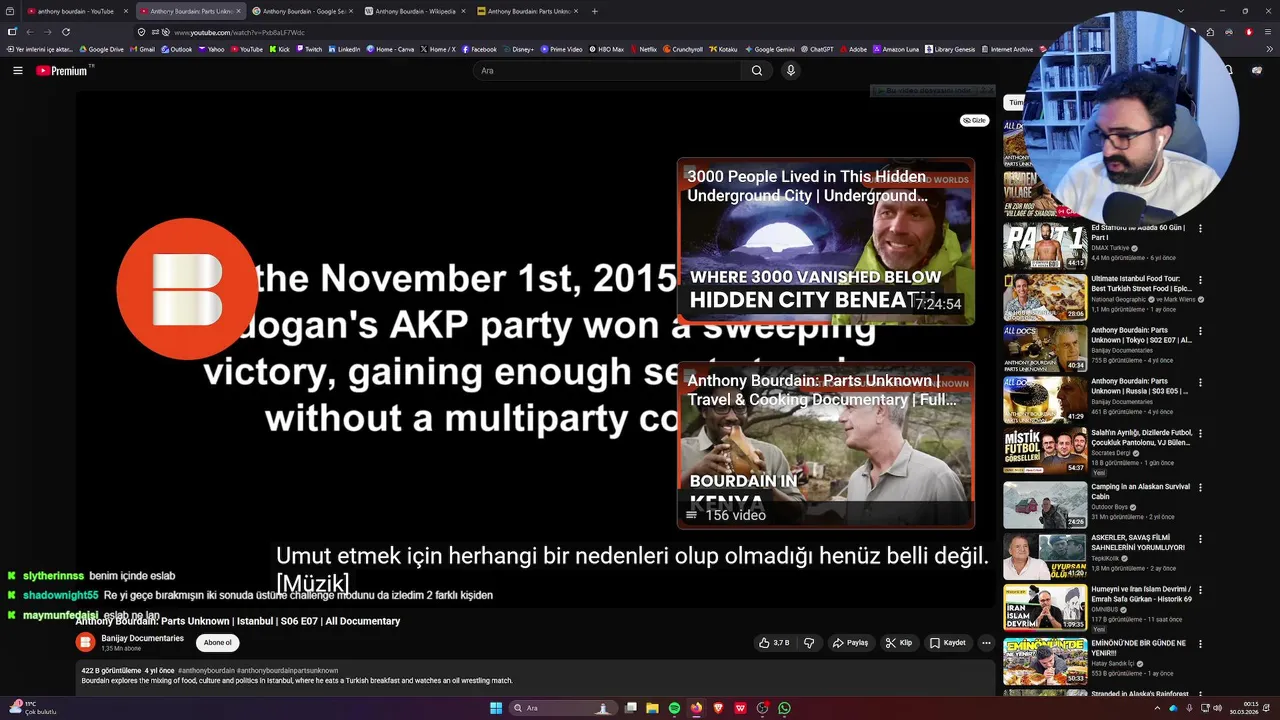The width and height of the screenshot is (1280, 720).
Task: Open Prime Video bookmark
Action: pos(561,49)
